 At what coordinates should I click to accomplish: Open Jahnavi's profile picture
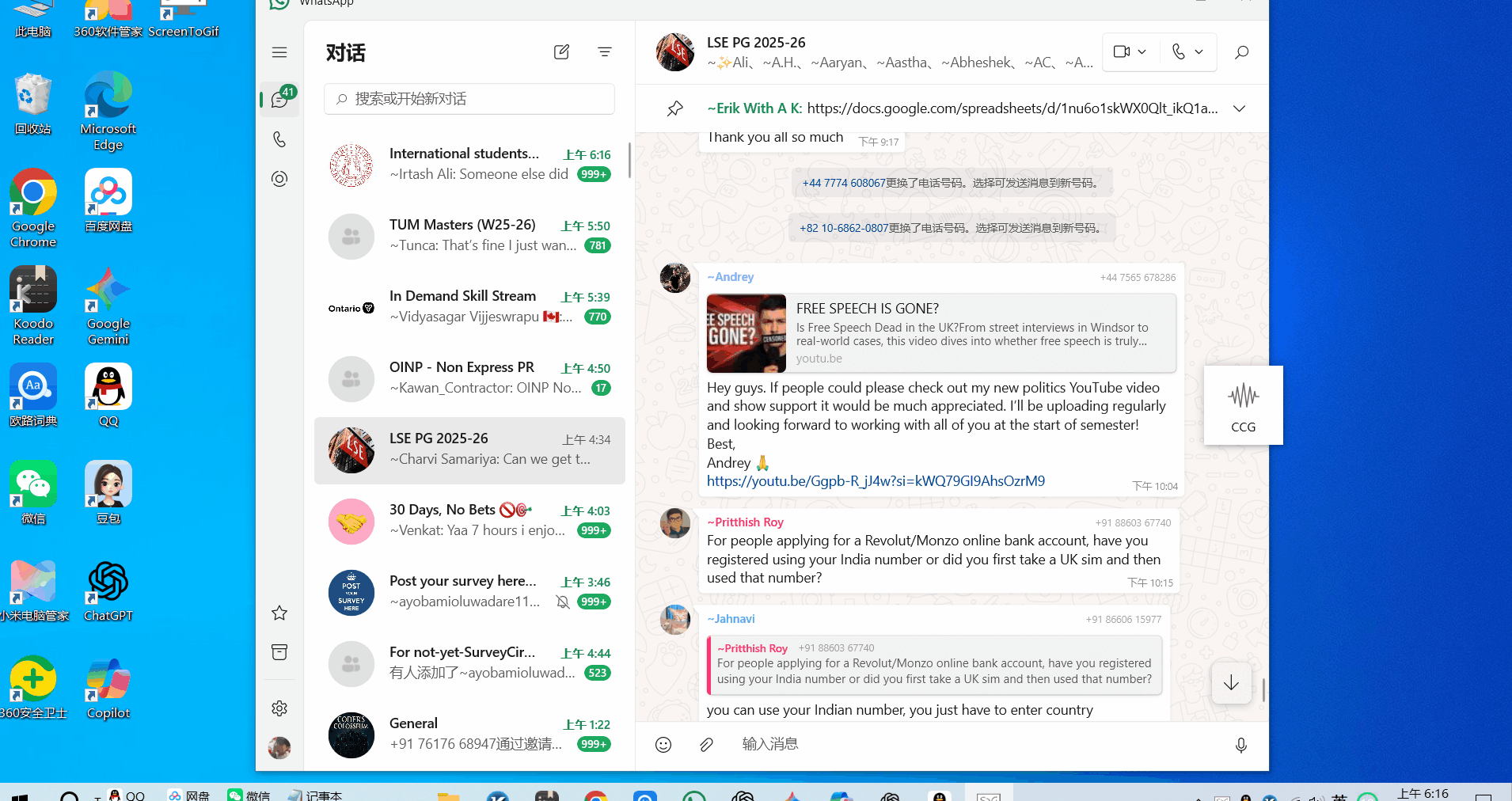[675, 620]
